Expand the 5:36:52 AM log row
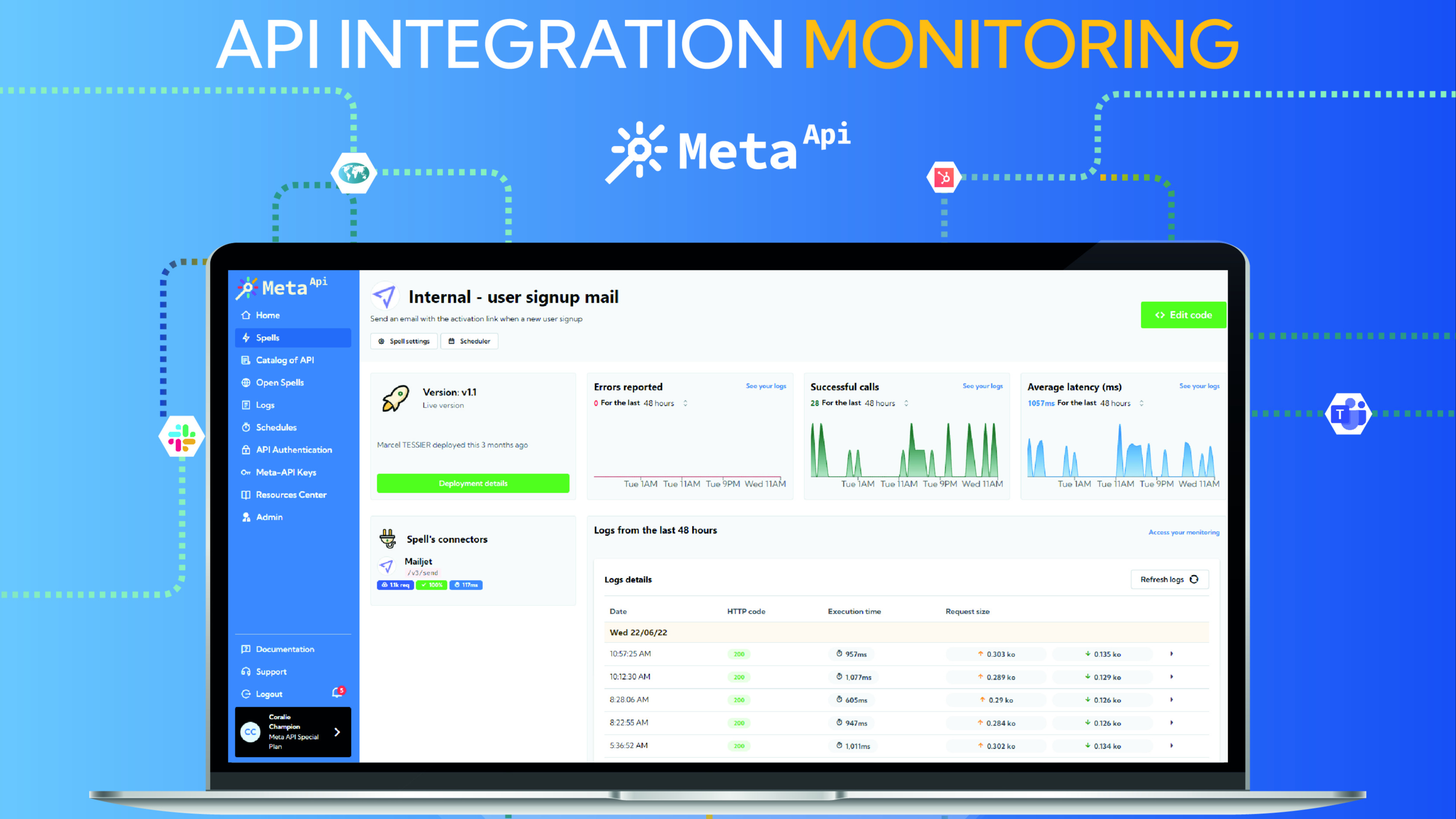 pos(1172,746)
